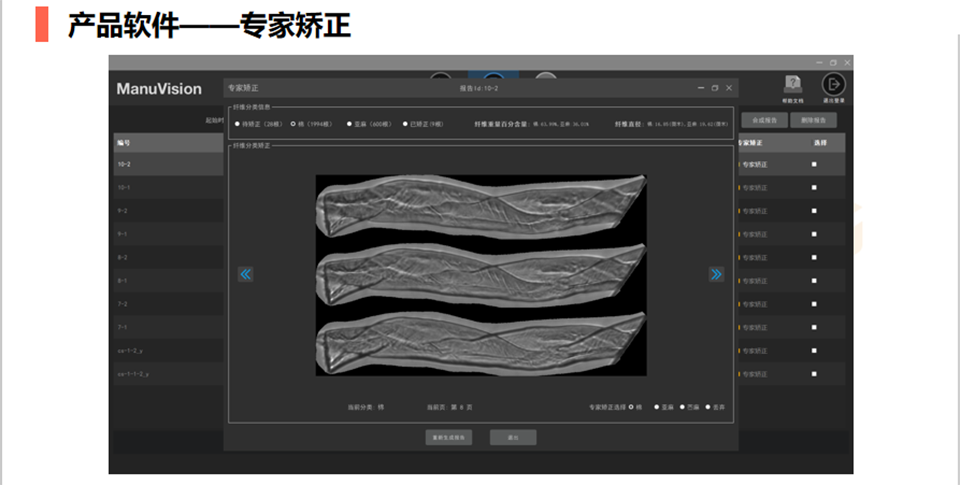Open 专家矫正 link for row 10-2
This screenshot has height=485, width=960.
(754, 165)
